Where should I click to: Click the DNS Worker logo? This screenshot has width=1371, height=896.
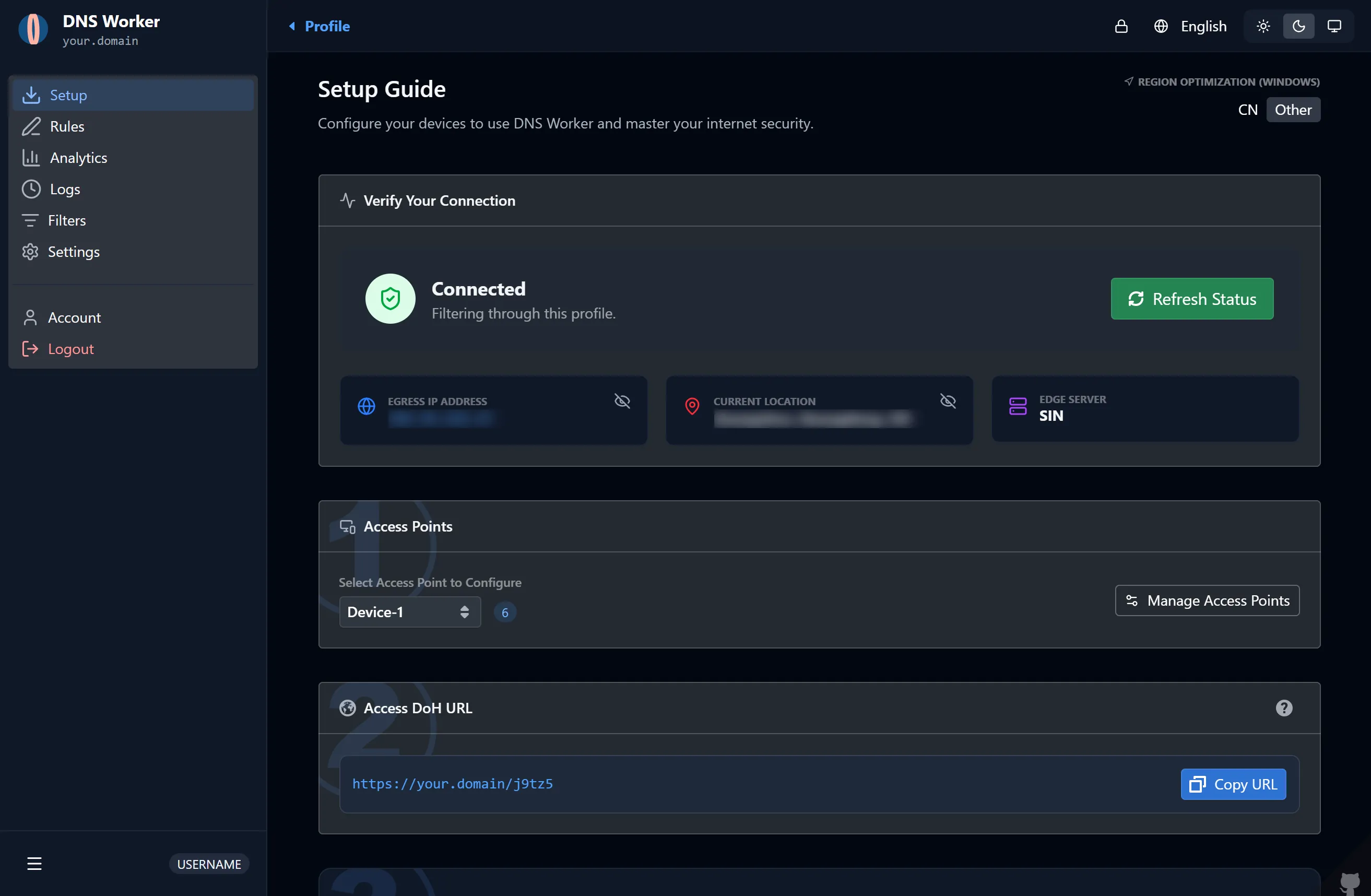(33, 29)
